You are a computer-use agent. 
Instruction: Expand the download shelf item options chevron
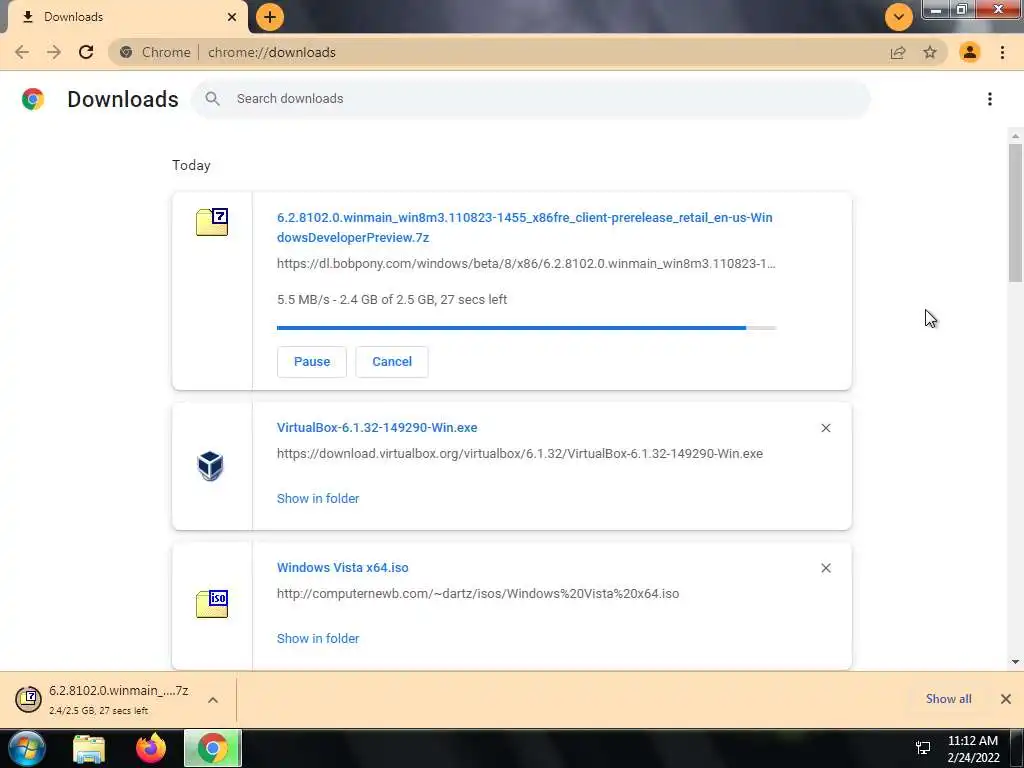[x=213, y=700]
